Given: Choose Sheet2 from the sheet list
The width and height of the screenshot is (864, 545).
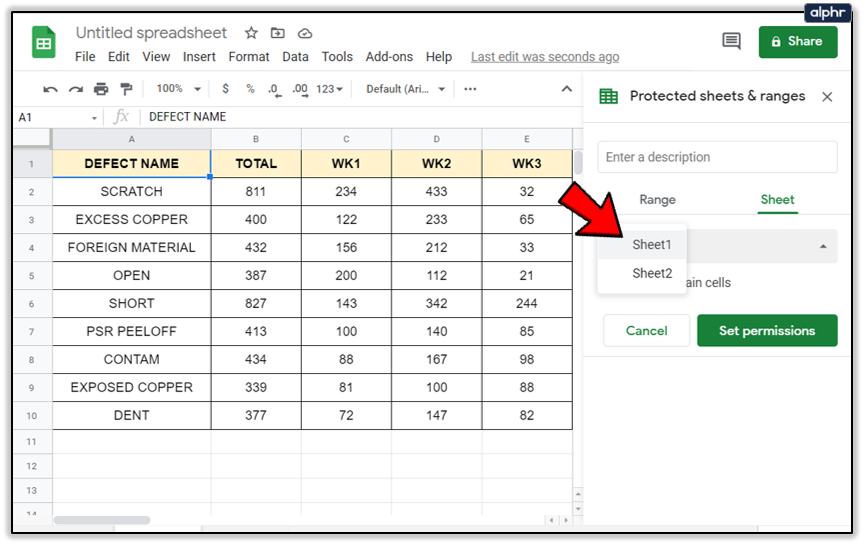Looking at the screenshot, I should [x=652, y=273].
